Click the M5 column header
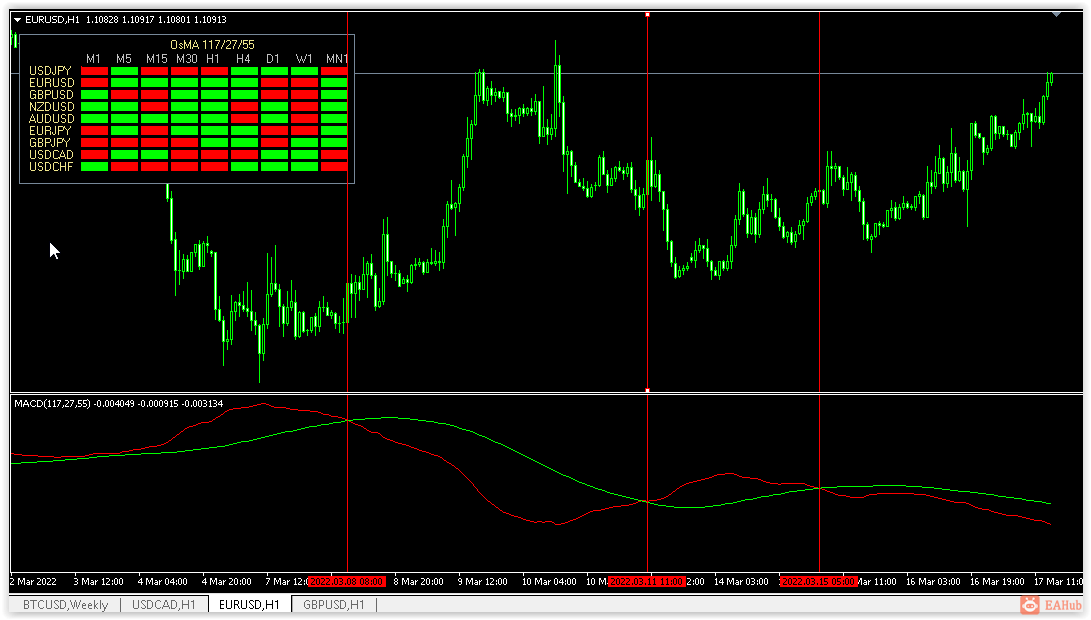The image size is (1091, 620). 124,58
